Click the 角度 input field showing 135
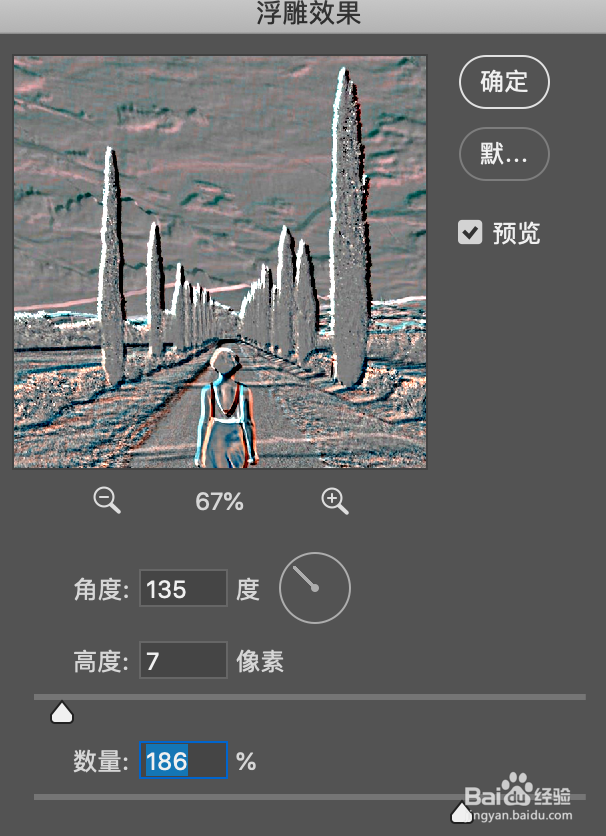This screenshot has width=606, height=836. pos(183,588)
